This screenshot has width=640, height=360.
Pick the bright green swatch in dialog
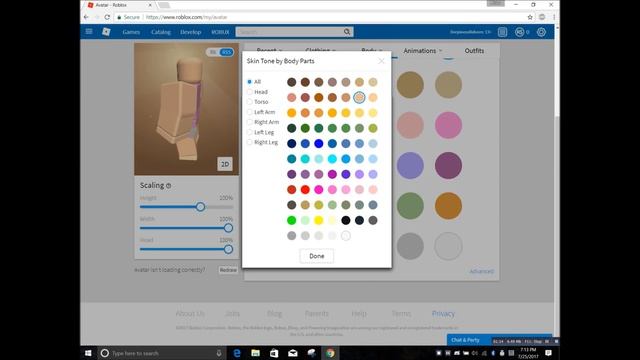point(291,220)
